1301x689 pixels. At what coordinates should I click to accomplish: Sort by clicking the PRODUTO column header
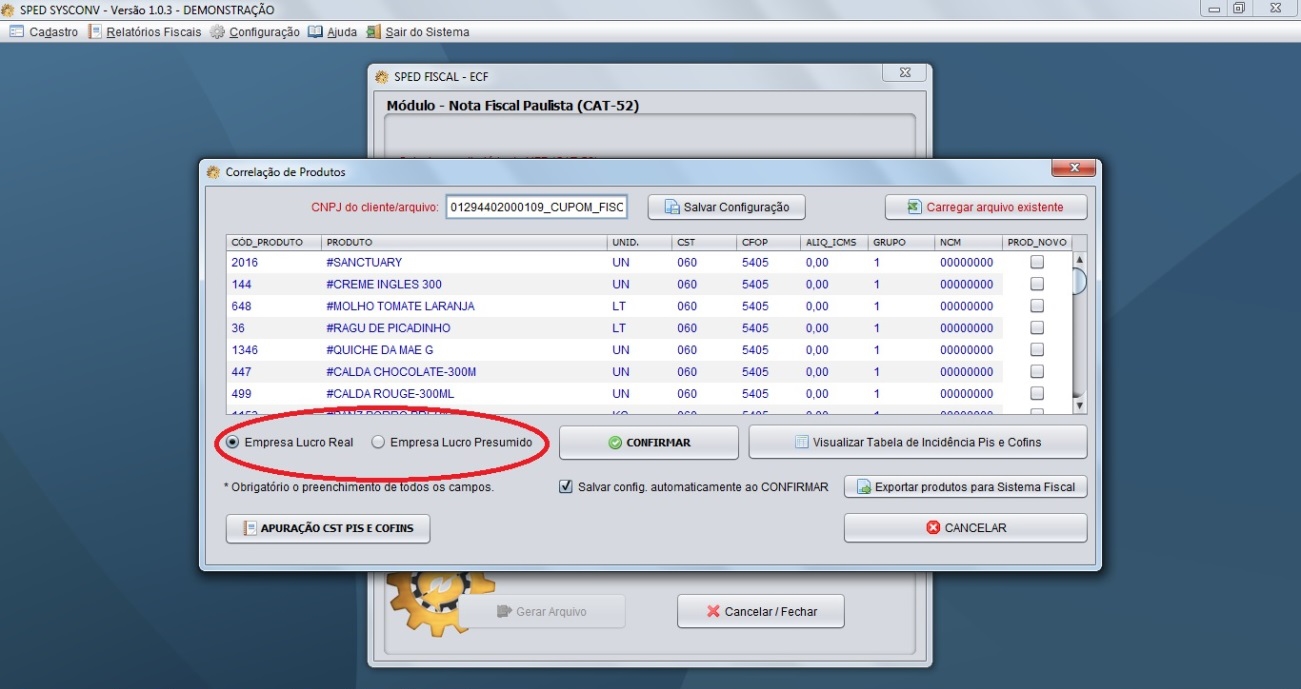coord(464,242)
